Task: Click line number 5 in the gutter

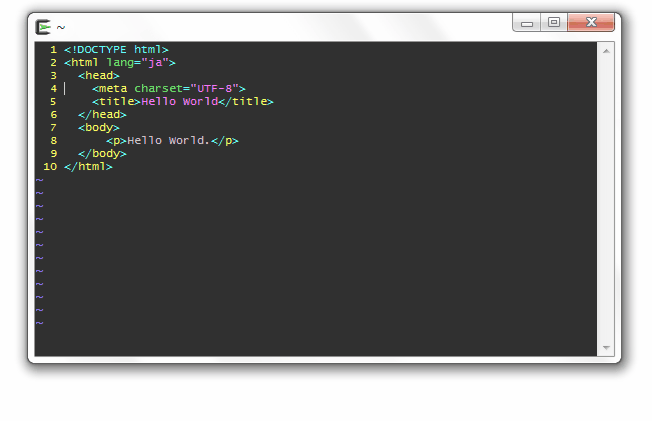Action: (53, 102)
